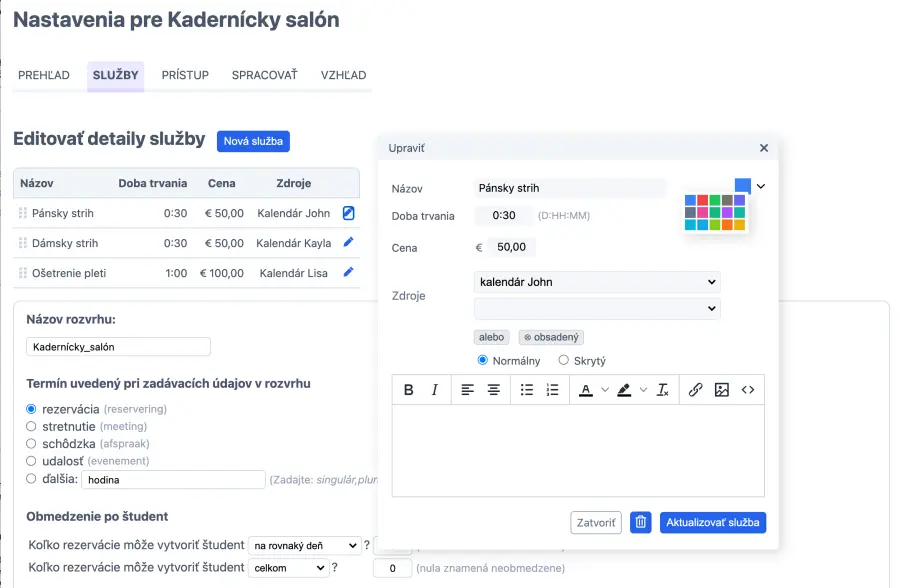The image size is (900, 588).
Task: Switch to the PRÍSTUP tab
Action: (x=185, y=75)
